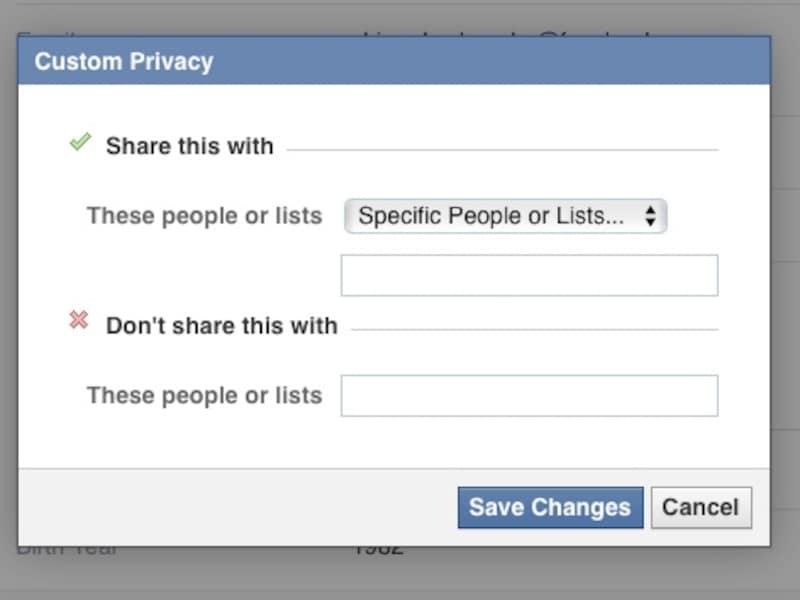Click the red X beside Don't share this with

click(x=78, y=319)
